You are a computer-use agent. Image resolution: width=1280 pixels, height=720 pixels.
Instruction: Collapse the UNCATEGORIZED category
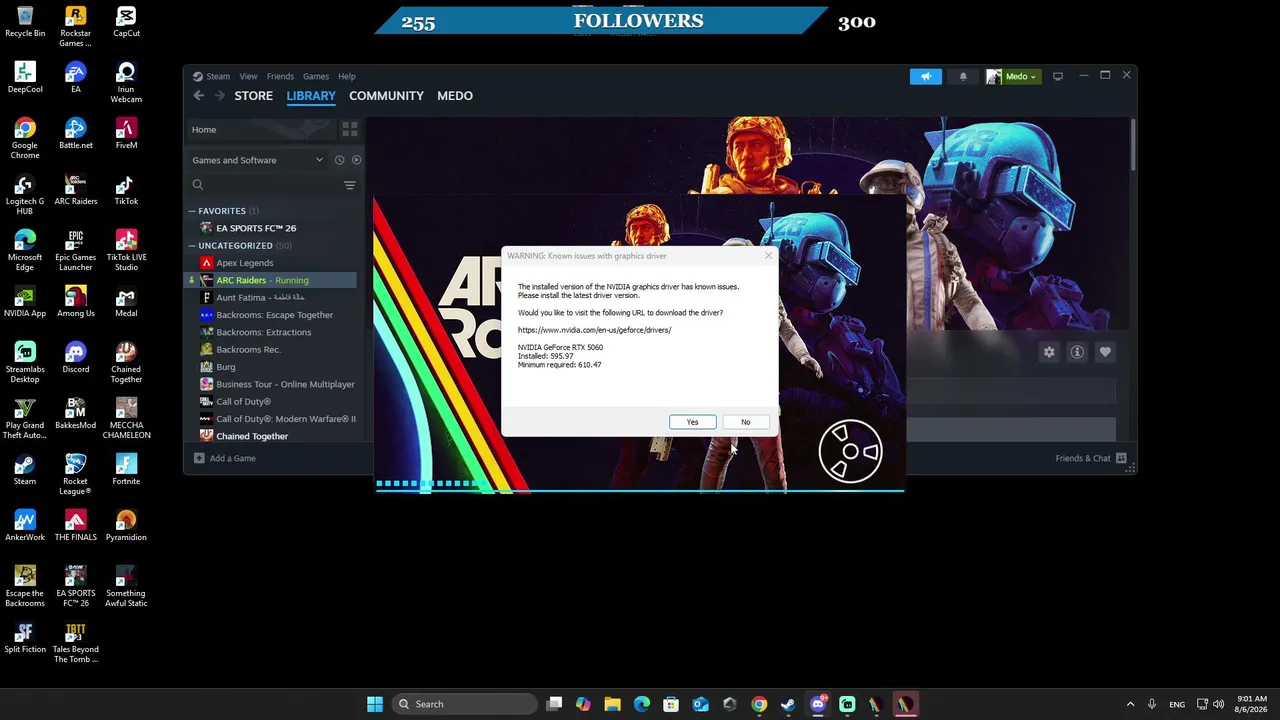click(x=192, y=246)
